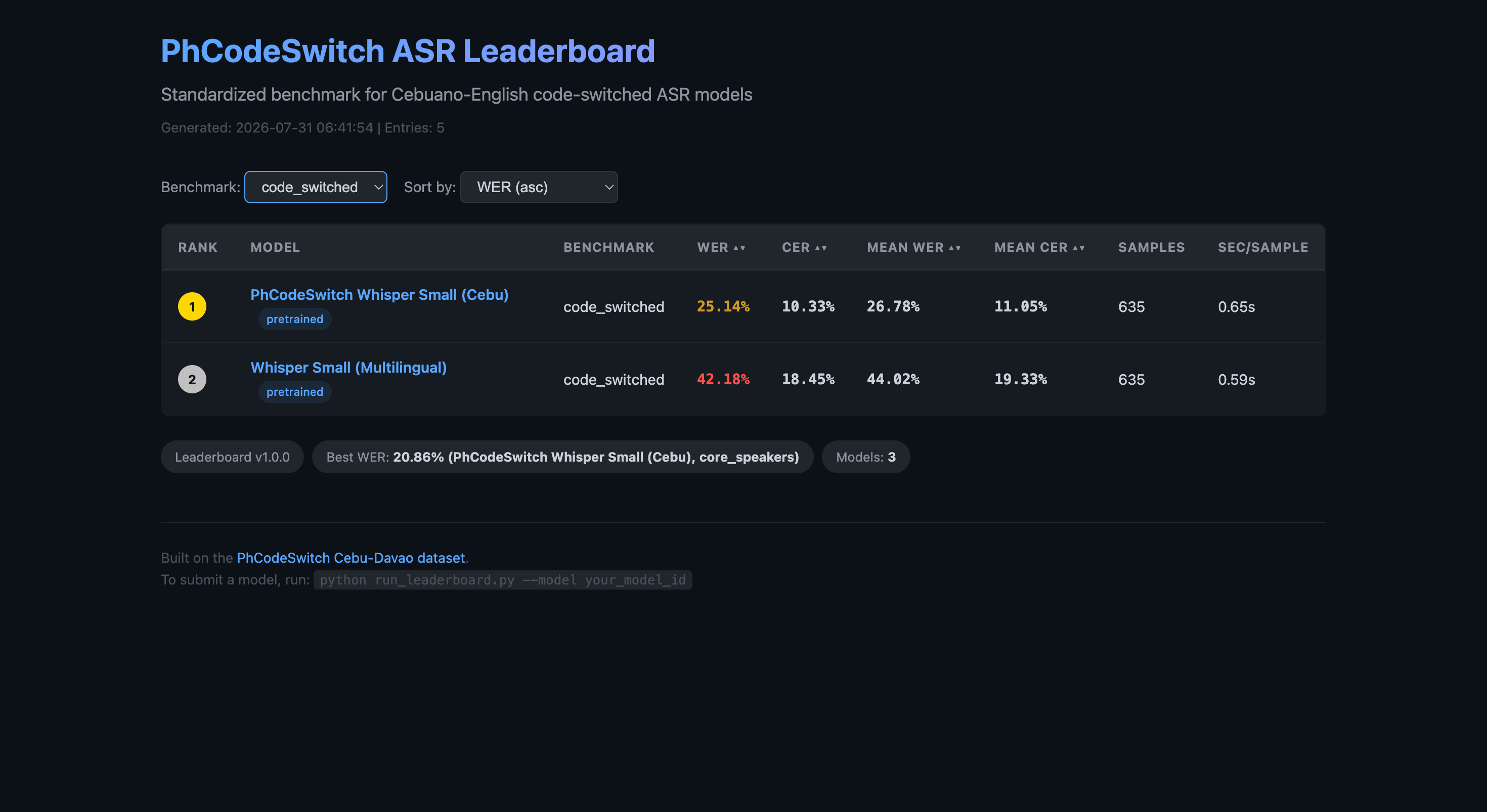
Task: Click pretrained tag under Whisper Small (Multilingual)
Action: [x=295, y=392]
